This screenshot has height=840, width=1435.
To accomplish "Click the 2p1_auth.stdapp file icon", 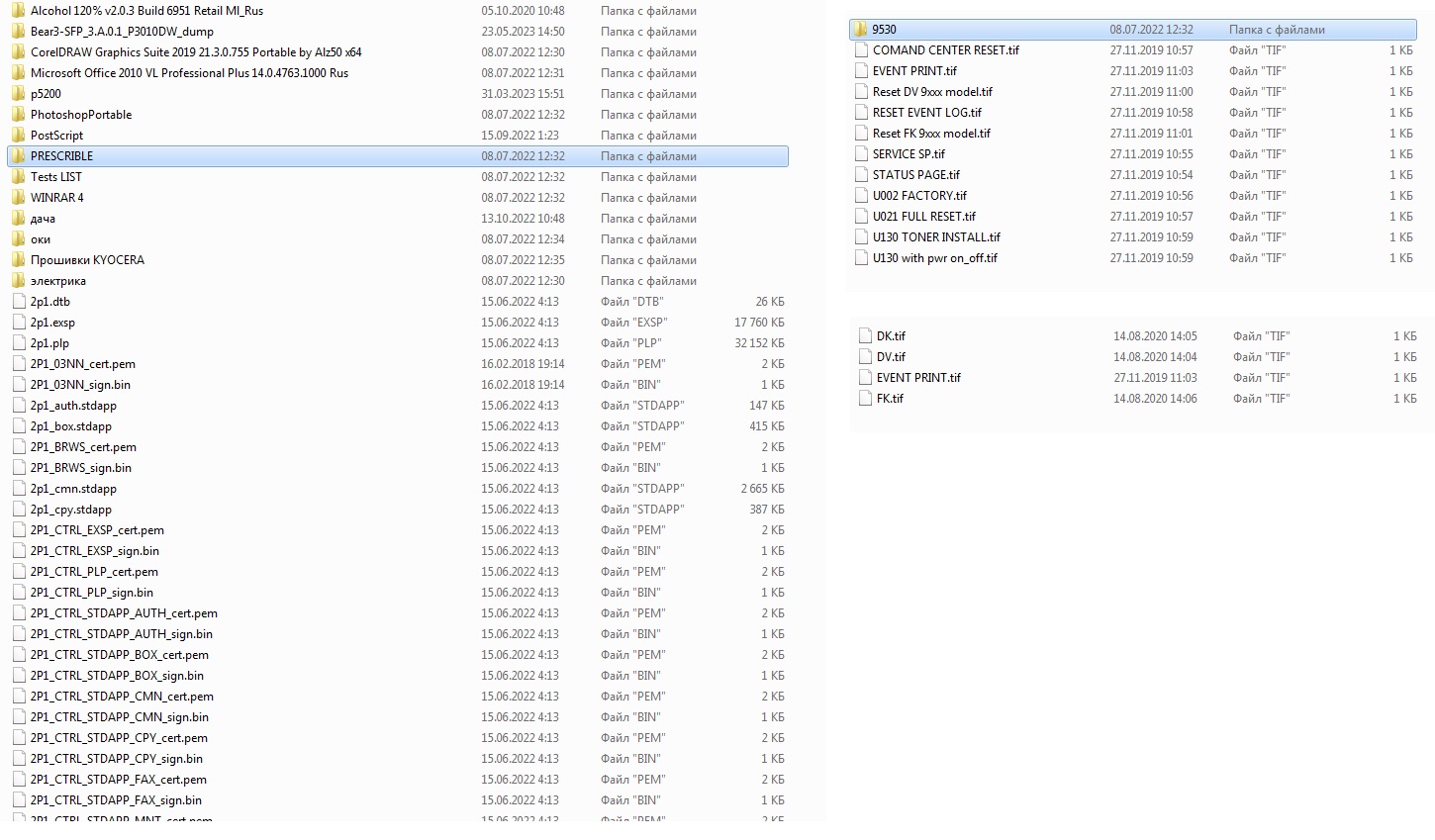I will pyautogui.click(x=18, y=406).
